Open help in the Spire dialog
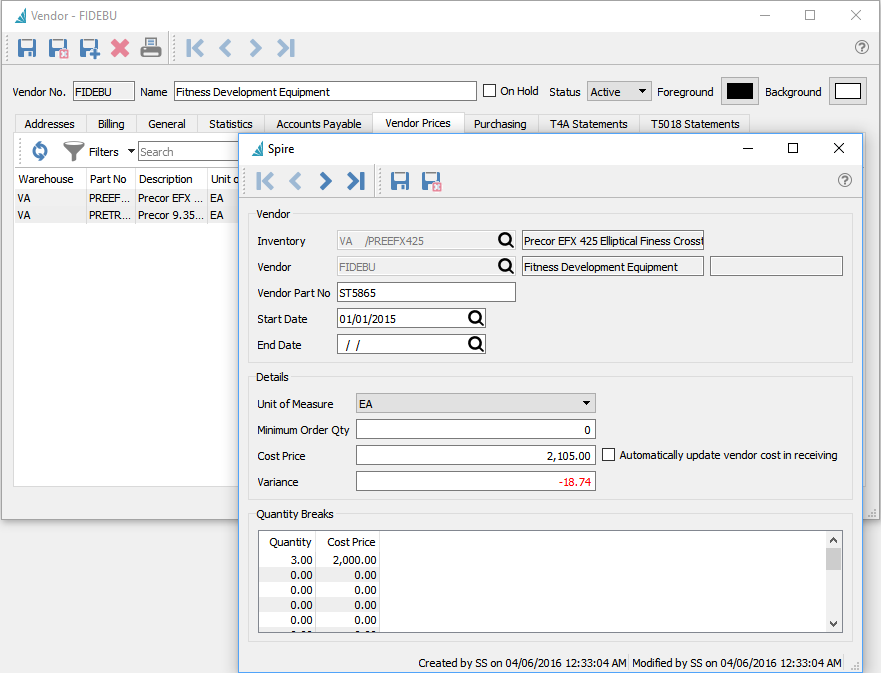881x673 pixels. (845, 180)
